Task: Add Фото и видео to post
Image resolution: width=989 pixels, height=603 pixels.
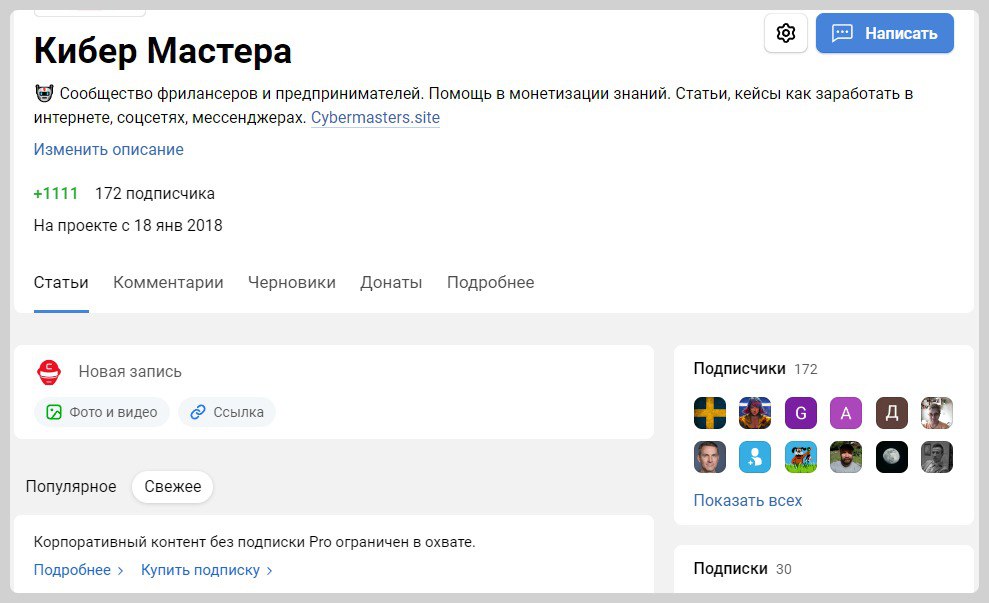Action: (x=102, y=412)
